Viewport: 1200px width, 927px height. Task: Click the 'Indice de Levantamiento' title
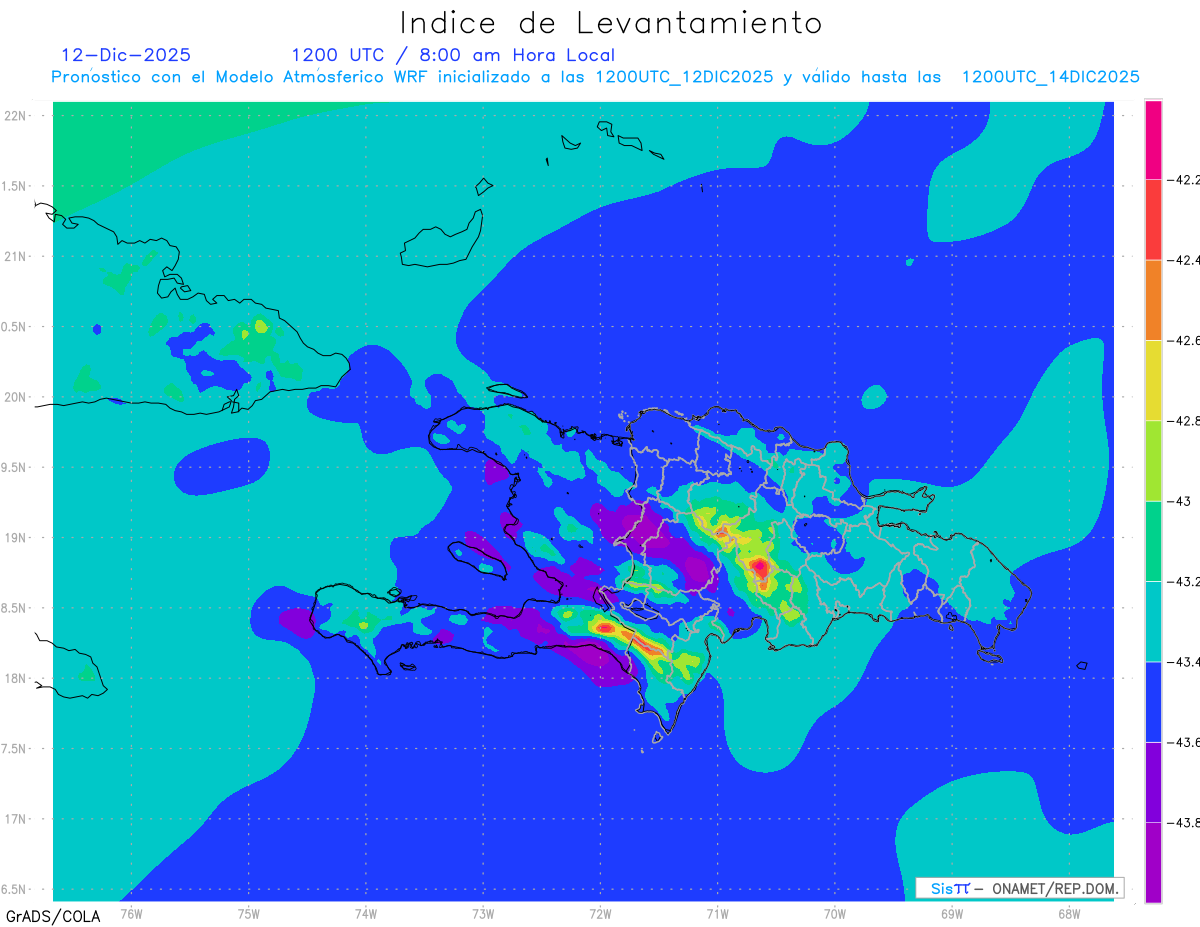pos(610,22)
